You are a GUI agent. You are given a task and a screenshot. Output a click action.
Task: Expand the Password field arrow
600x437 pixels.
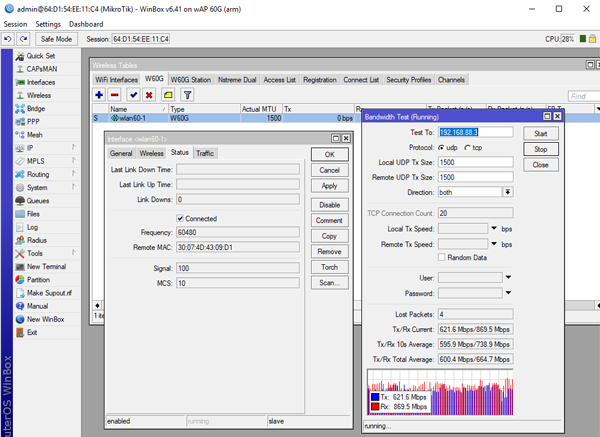pyautogui.click(x=508, y=293)
